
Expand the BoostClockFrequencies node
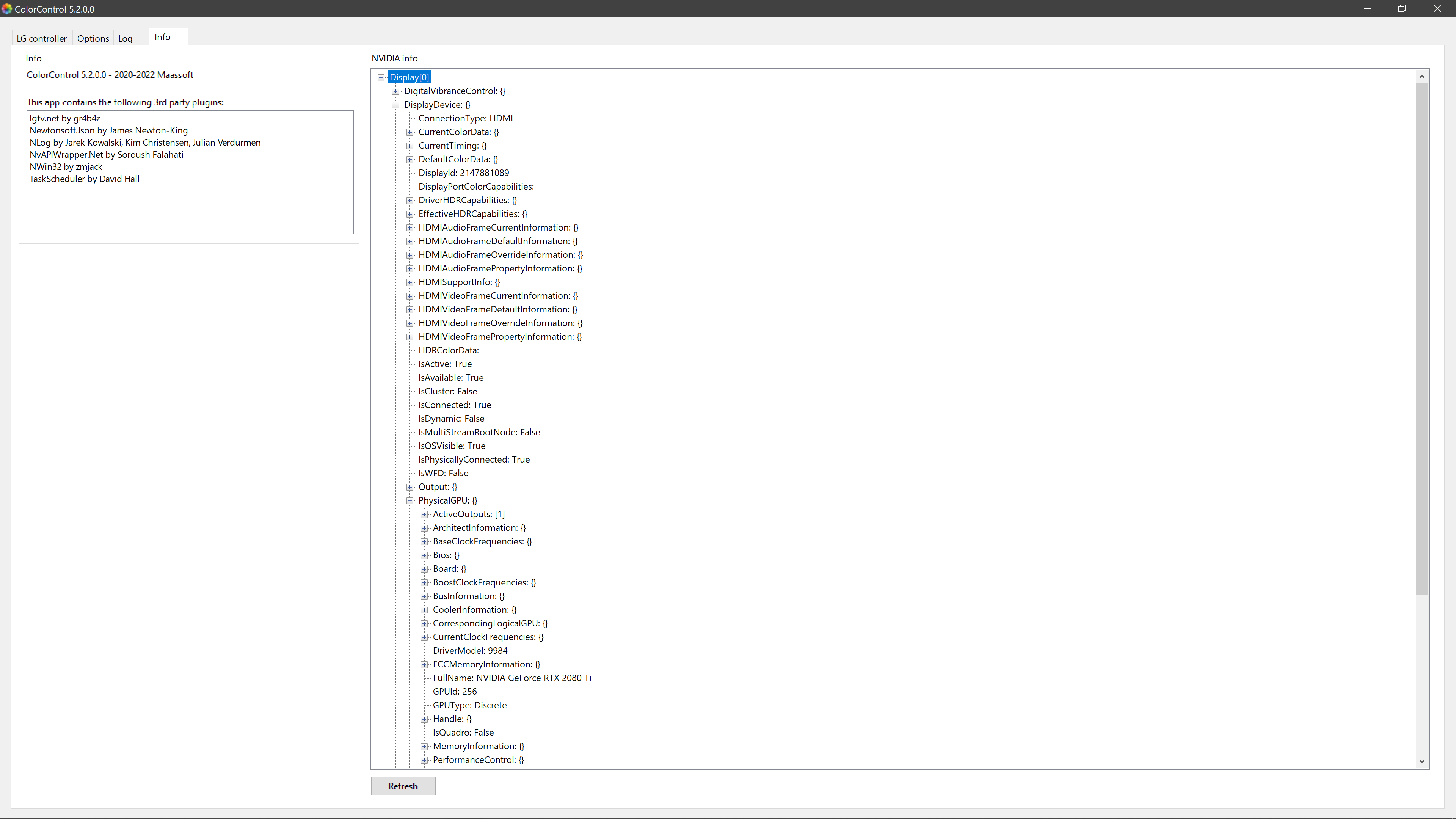(425, 582)
